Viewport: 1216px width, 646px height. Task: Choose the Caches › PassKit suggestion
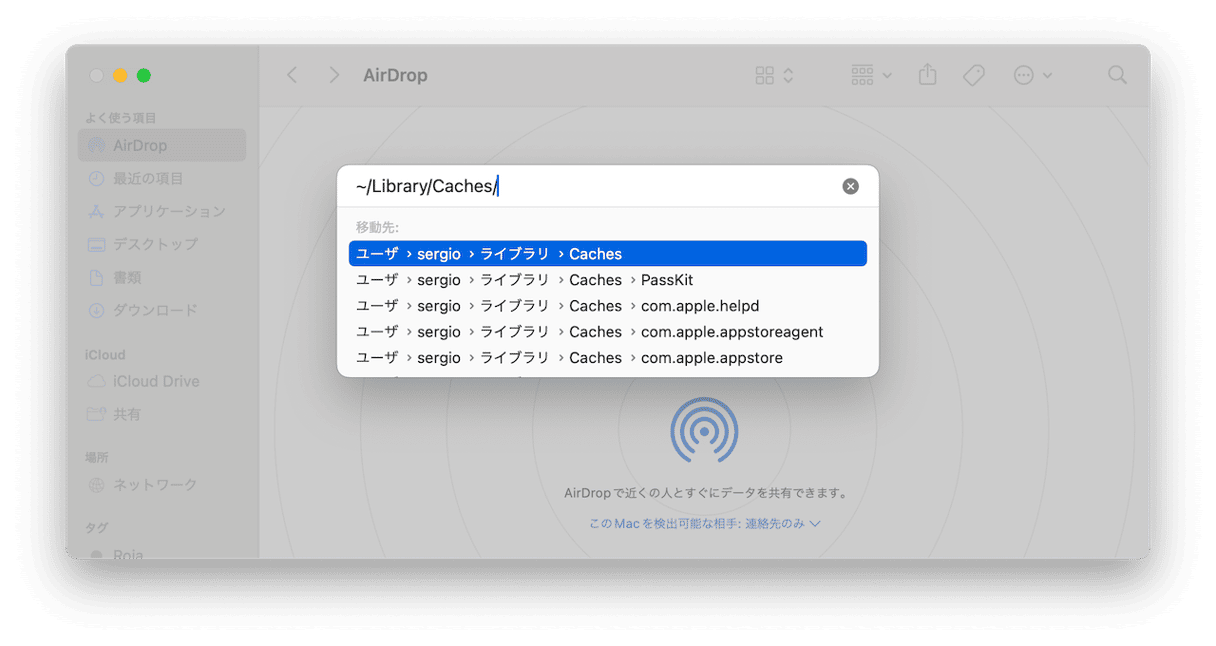click(608, 280)
